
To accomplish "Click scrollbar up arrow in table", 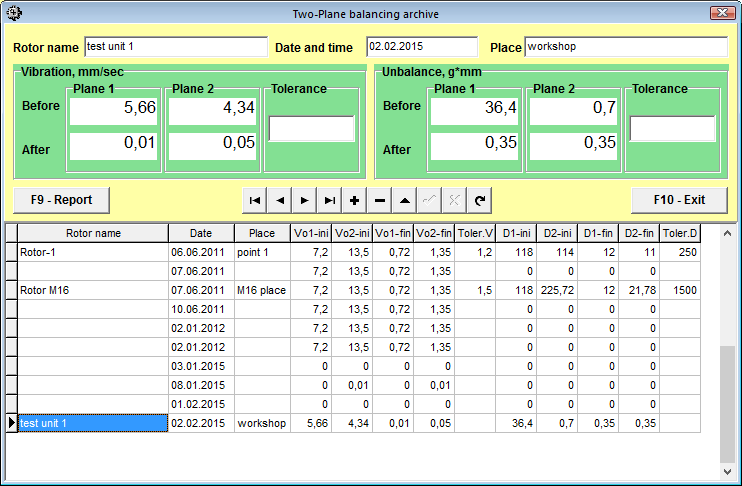I will pos(727,233).
